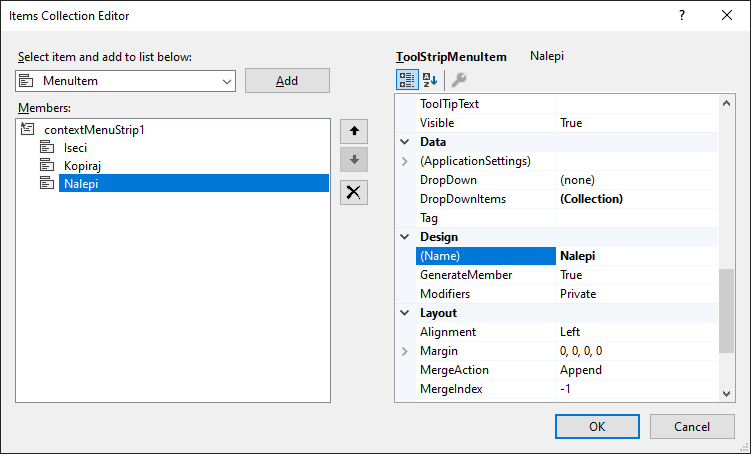Click the (Name) value field Nalepi
The image size is (751, 454).
pos(636,256)
